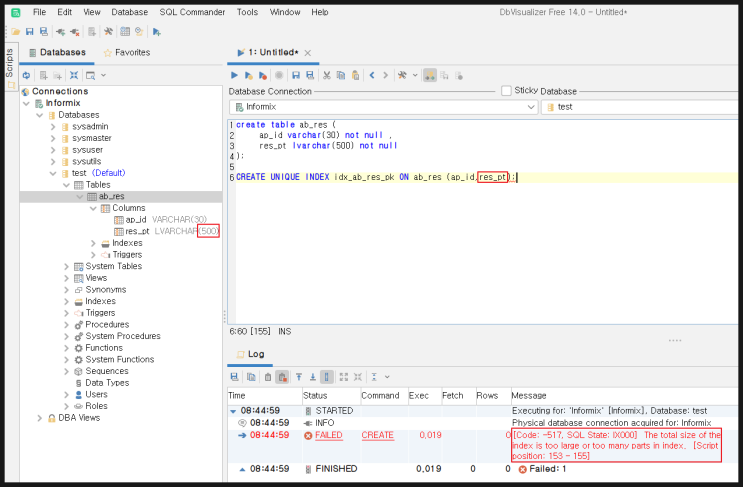743x487 pixels.
Task: Select the res_pt LVARCHAR column
Action: (x=166, y=231)
